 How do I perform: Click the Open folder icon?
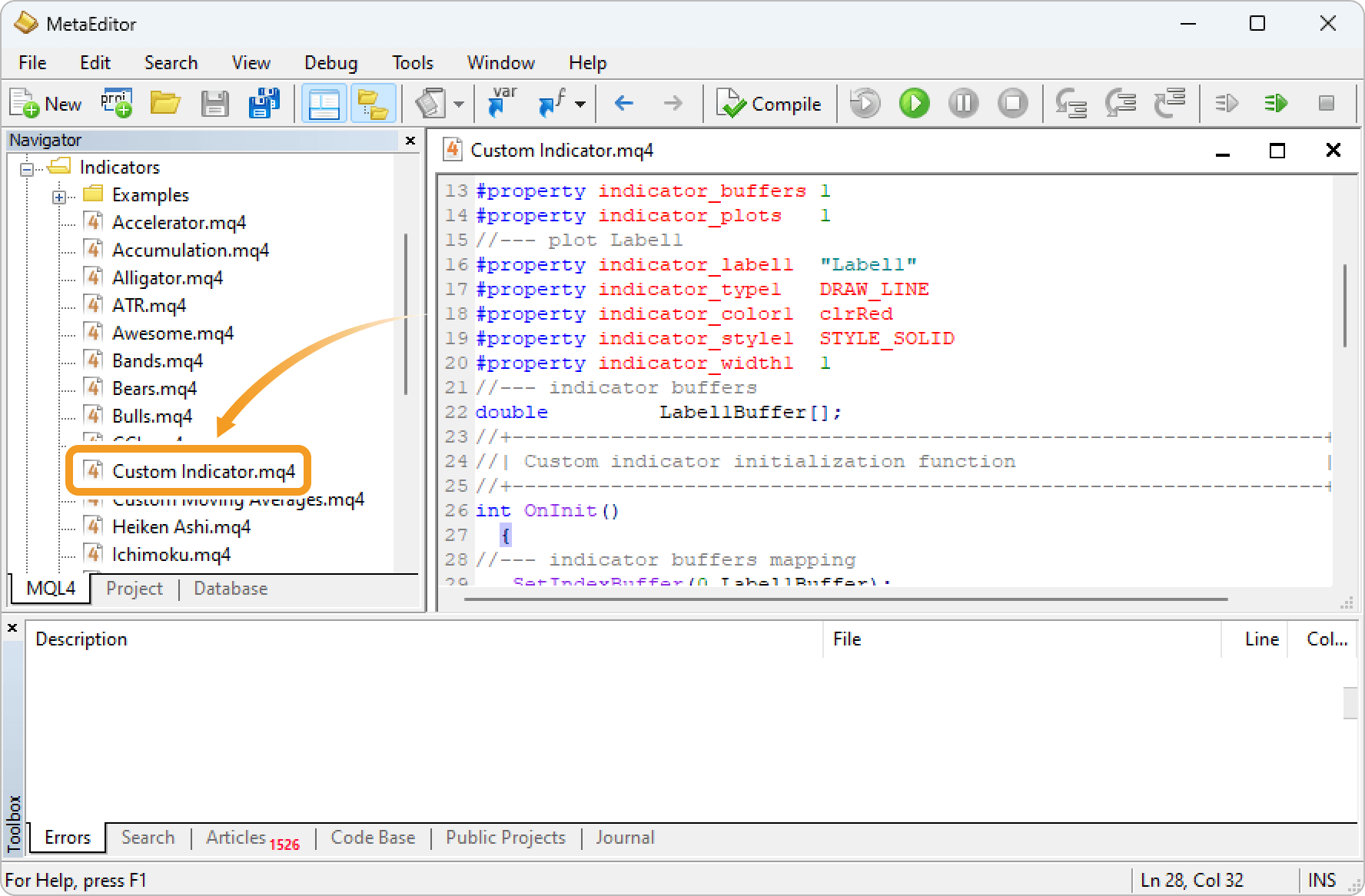pyautogui.click(x=165, y=104)
